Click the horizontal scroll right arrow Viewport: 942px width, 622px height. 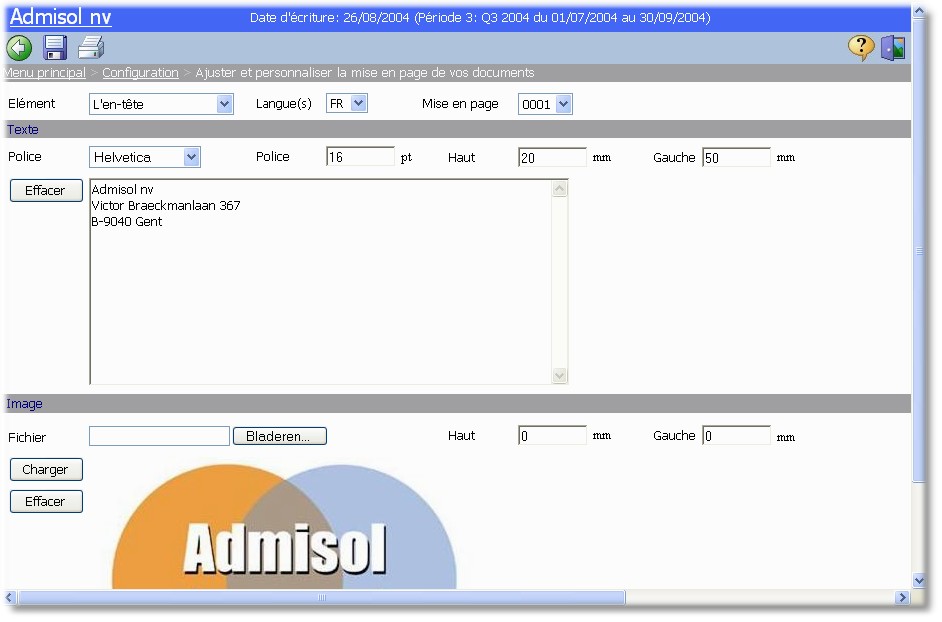pyautogui.click(x=901, y=597)
